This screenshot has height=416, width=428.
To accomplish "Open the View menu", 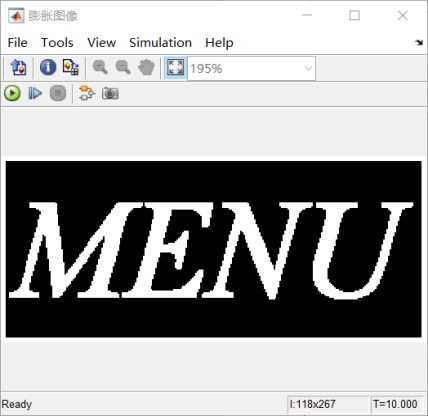I will pyautogui.click(x=102, y=43).
